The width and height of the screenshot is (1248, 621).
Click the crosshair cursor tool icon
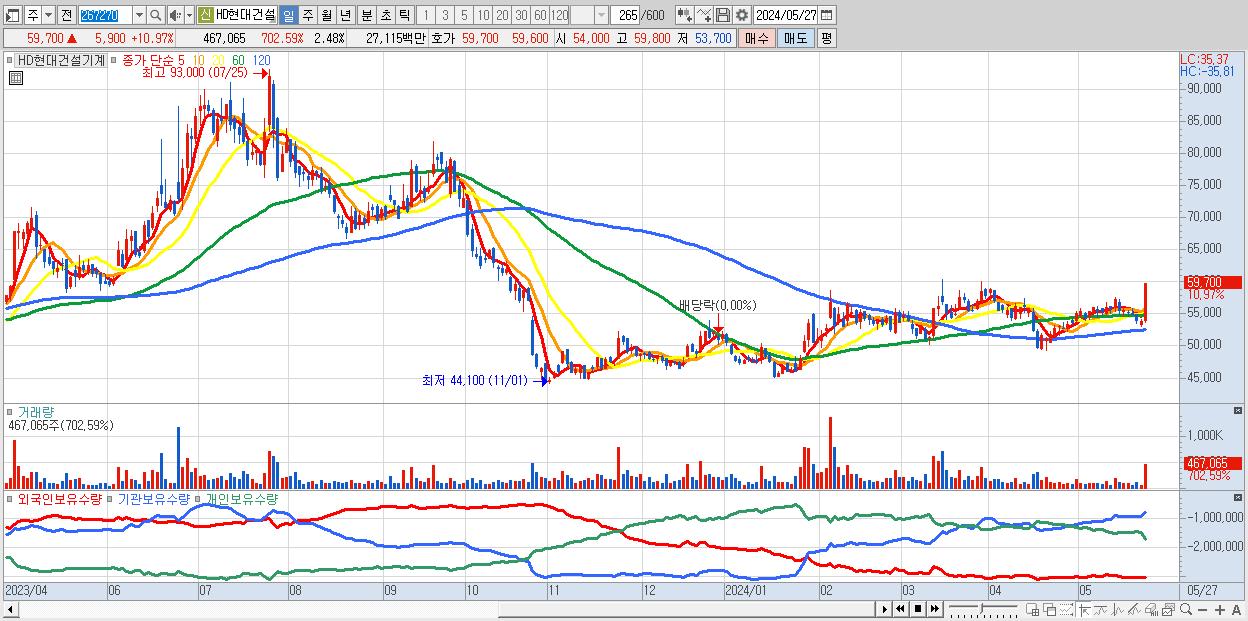(1085, 610)
